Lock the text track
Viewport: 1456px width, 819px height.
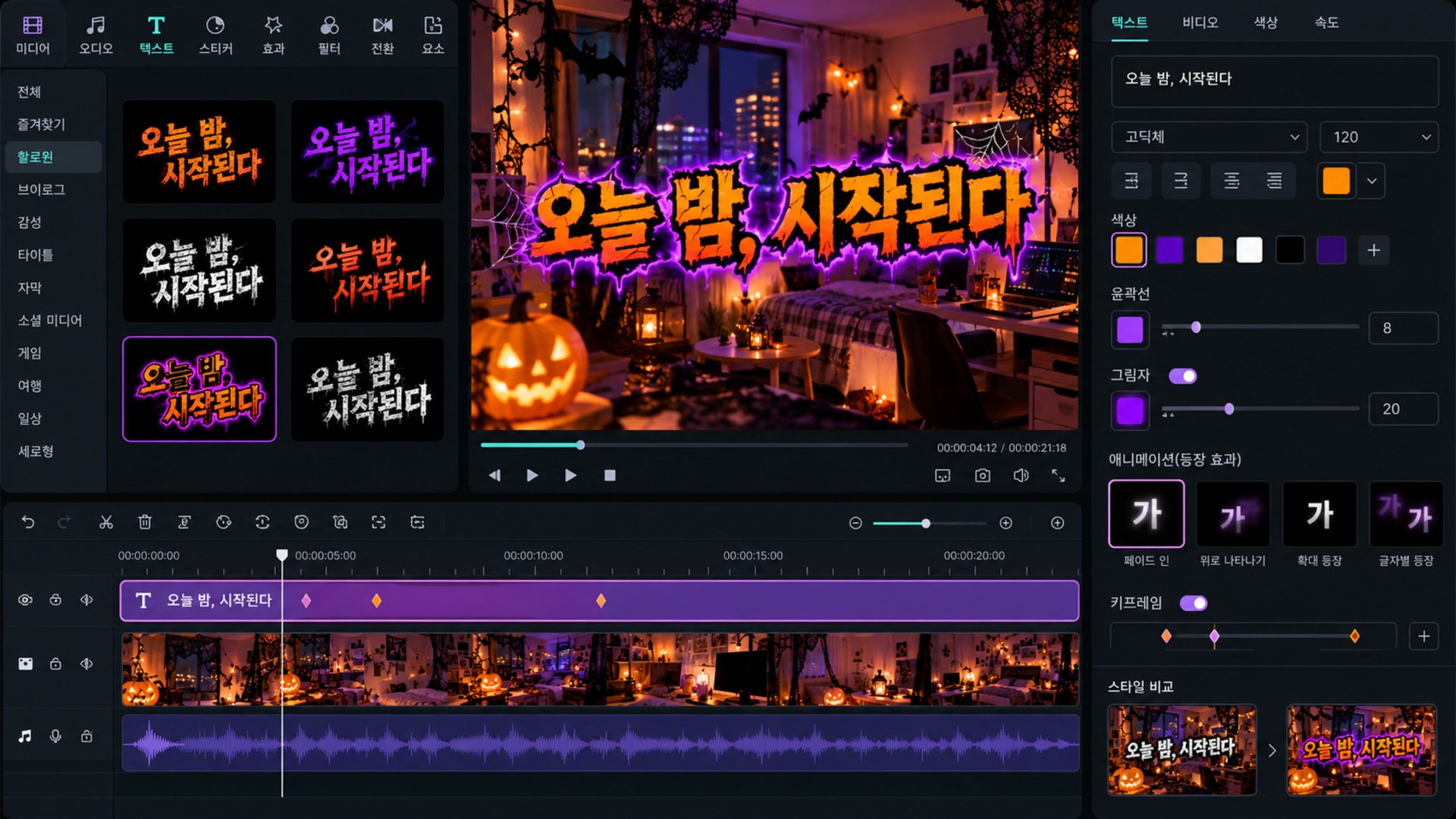55,600
